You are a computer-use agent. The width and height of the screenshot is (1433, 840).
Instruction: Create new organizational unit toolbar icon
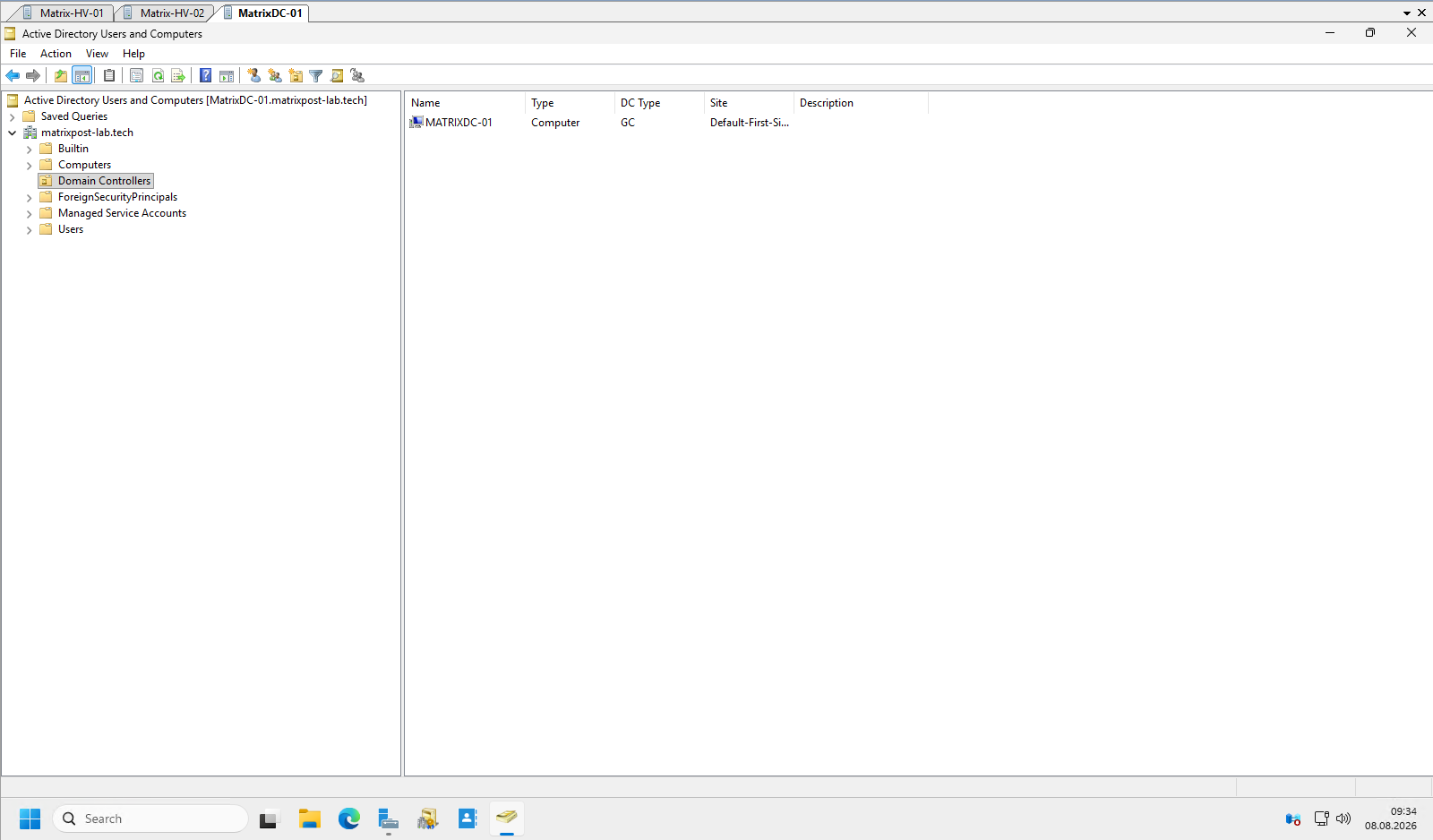(296, 76)
